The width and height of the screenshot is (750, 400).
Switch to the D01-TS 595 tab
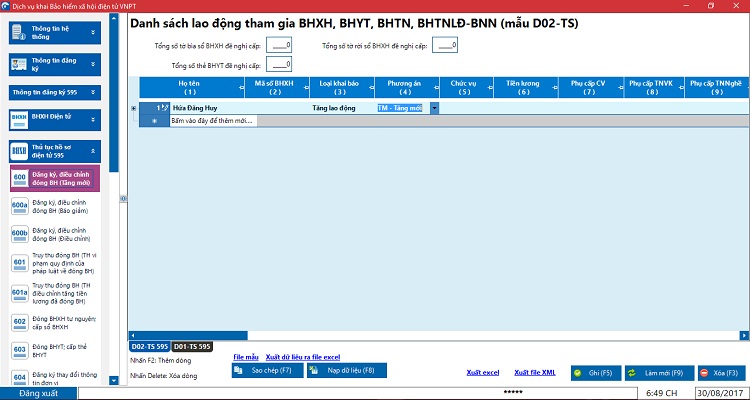click(191, 346)
